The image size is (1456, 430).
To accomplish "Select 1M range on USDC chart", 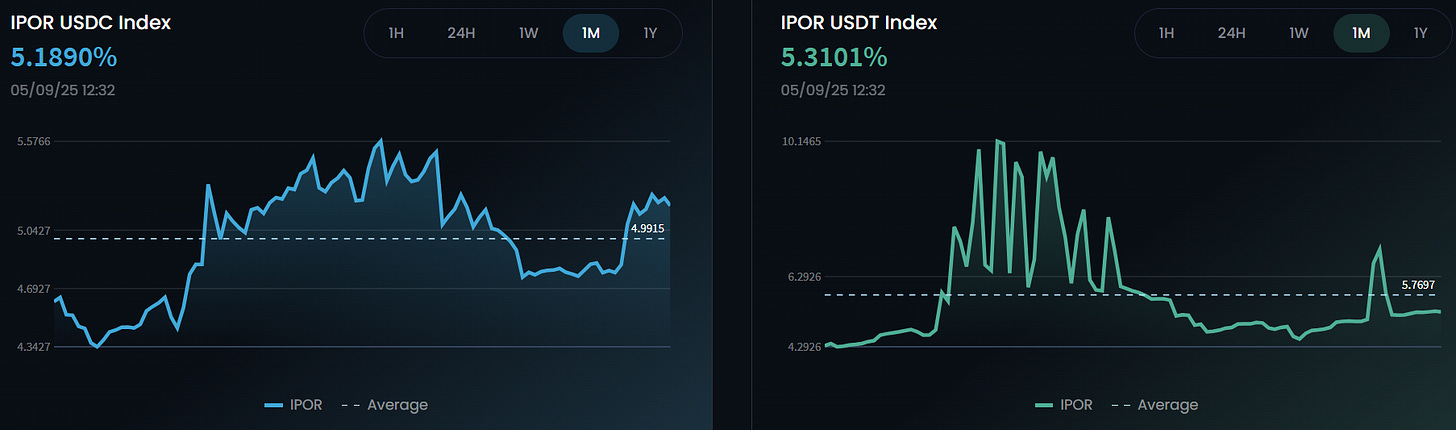I will (x=591, y=33).
